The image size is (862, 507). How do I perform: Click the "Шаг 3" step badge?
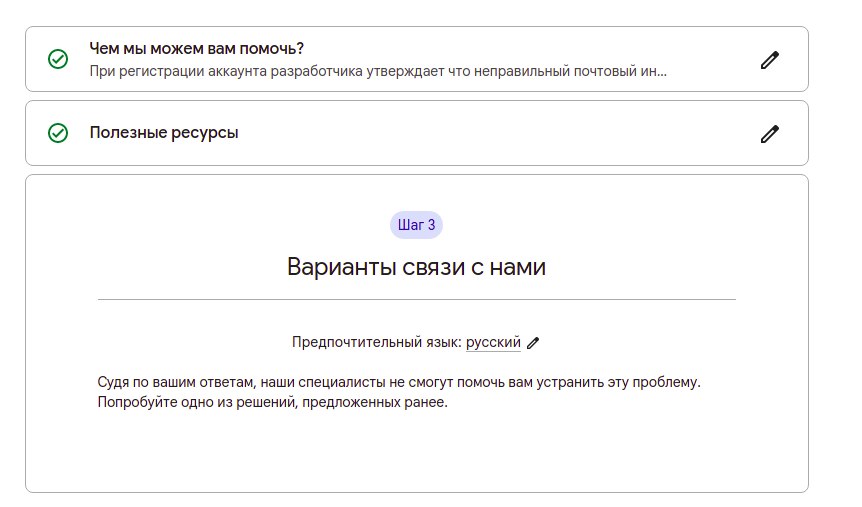(x=416, y=225)
